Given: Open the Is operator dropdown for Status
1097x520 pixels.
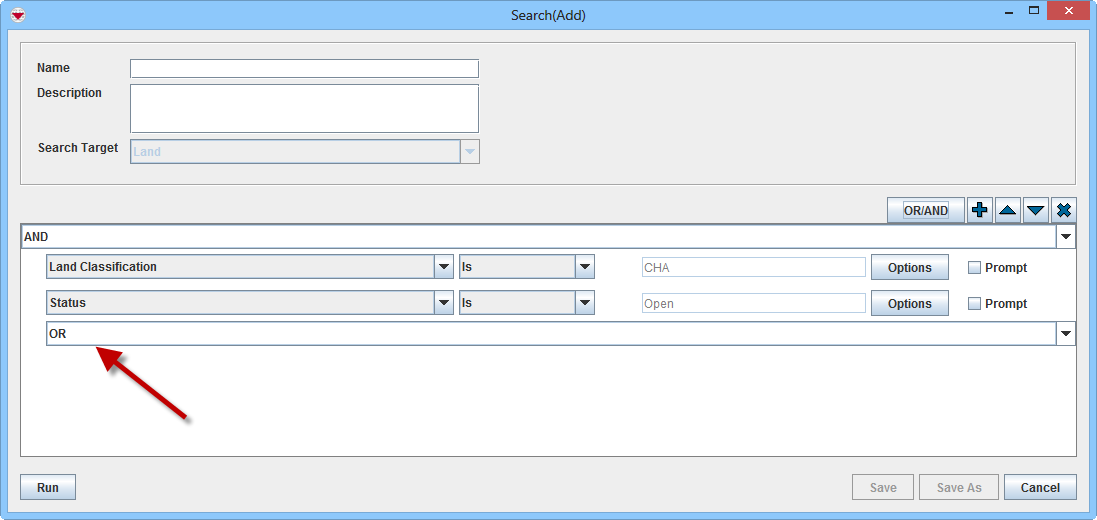Looking at the screenshot, I should tap(584, 303).
